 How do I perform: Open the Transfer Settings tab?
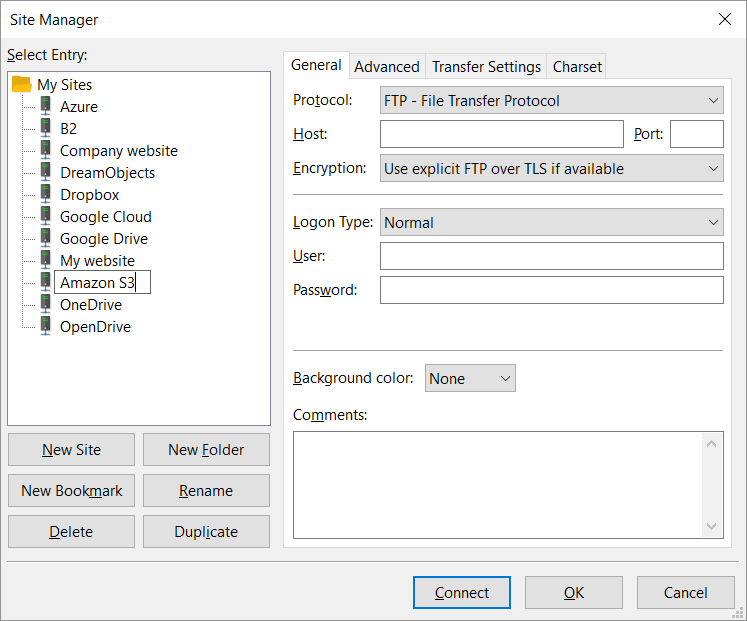click(486, 67)
